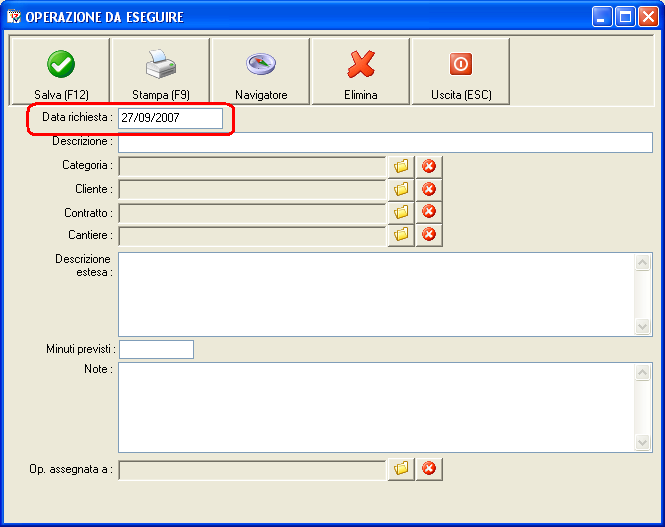Click Descrizione estesa scrollbar down arrow
Screen dimensions: 665x527
[x=643, y=326]
